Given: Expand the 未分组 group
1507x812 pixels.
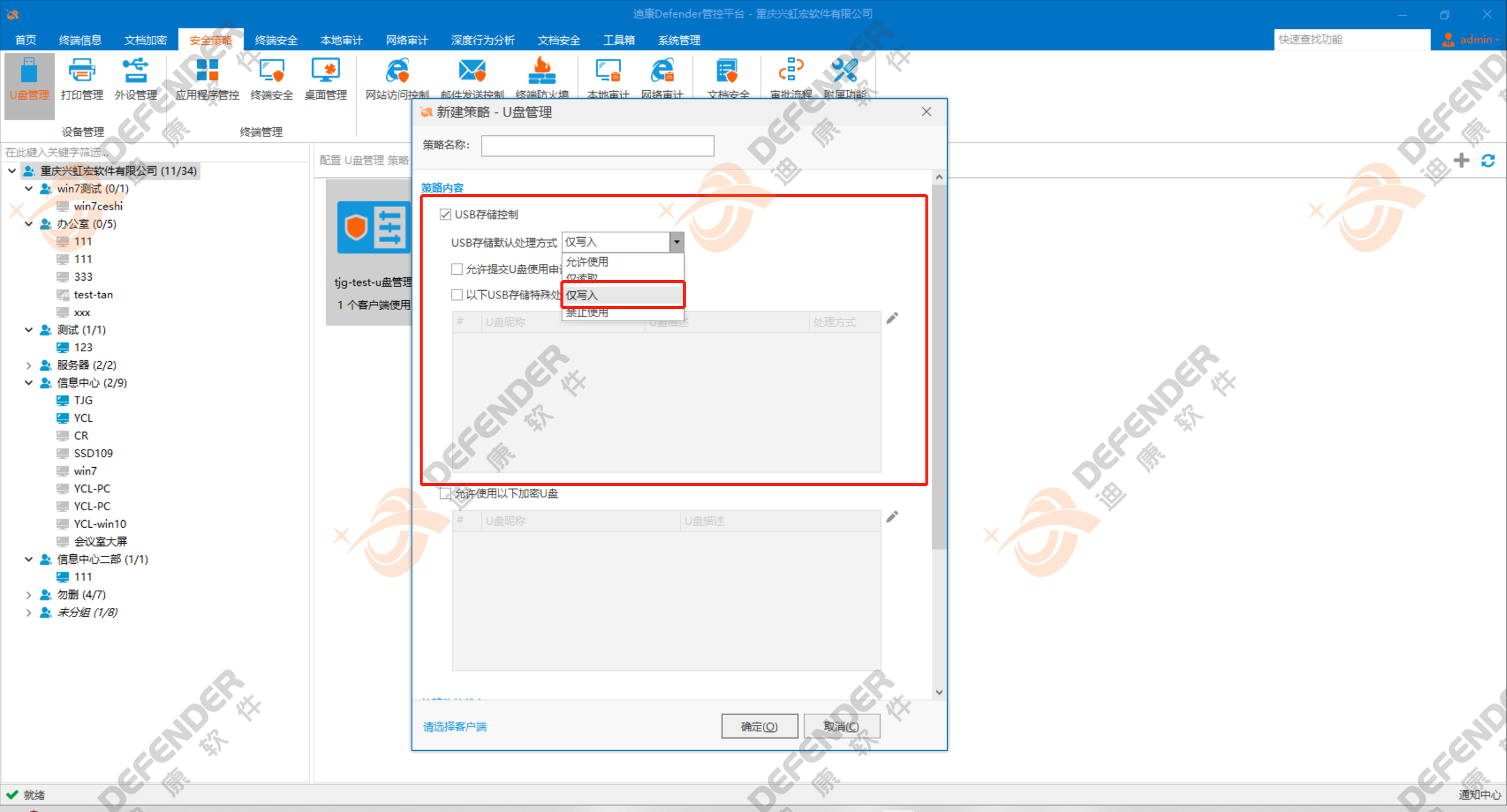Looking at the screenshot, I should pyautogui.click(x=28, y=612).
